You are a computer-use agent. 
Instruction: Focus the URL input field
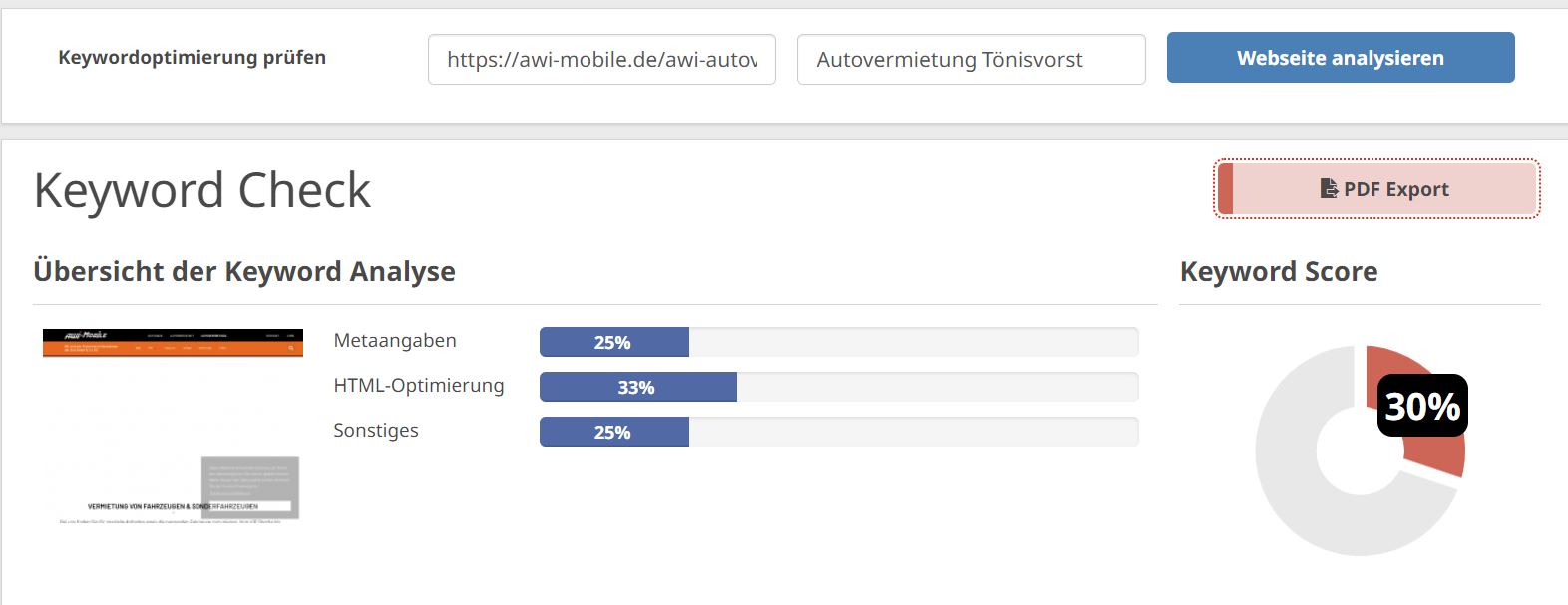point(601,60)
